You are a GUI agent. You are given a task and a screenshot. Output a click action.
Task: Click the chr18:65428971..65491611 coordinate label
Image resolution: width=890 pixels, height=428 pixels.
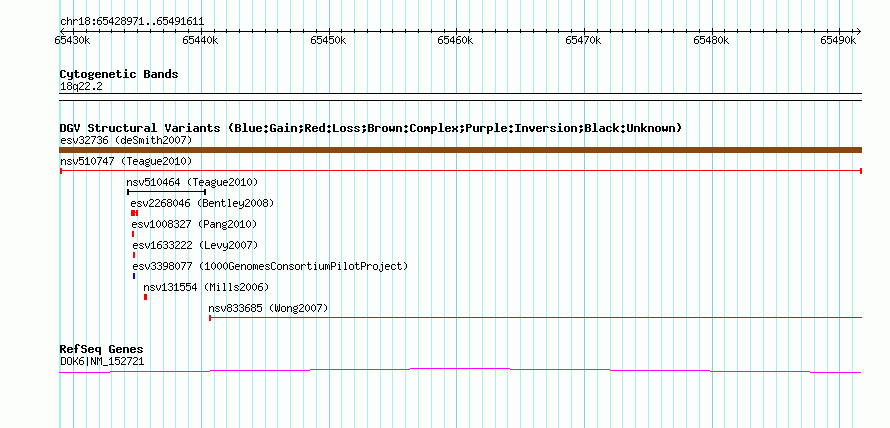(x=132, y=21)
